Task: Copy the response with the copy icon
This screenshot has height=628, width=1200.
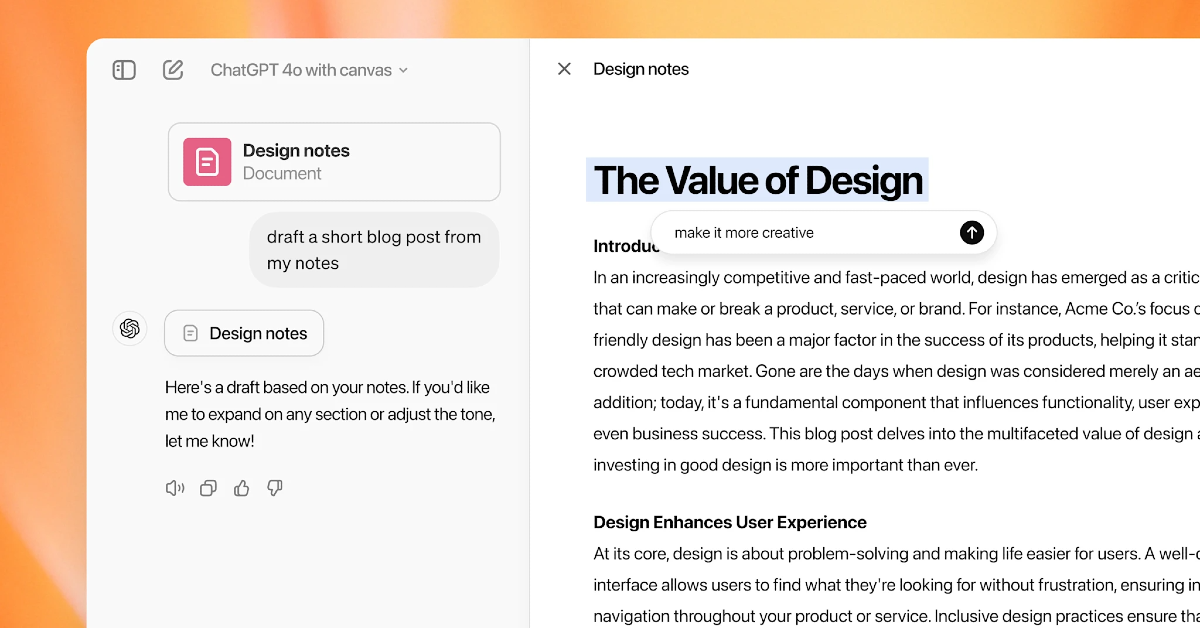Action: pyautogui.click(x=208, y=488)
